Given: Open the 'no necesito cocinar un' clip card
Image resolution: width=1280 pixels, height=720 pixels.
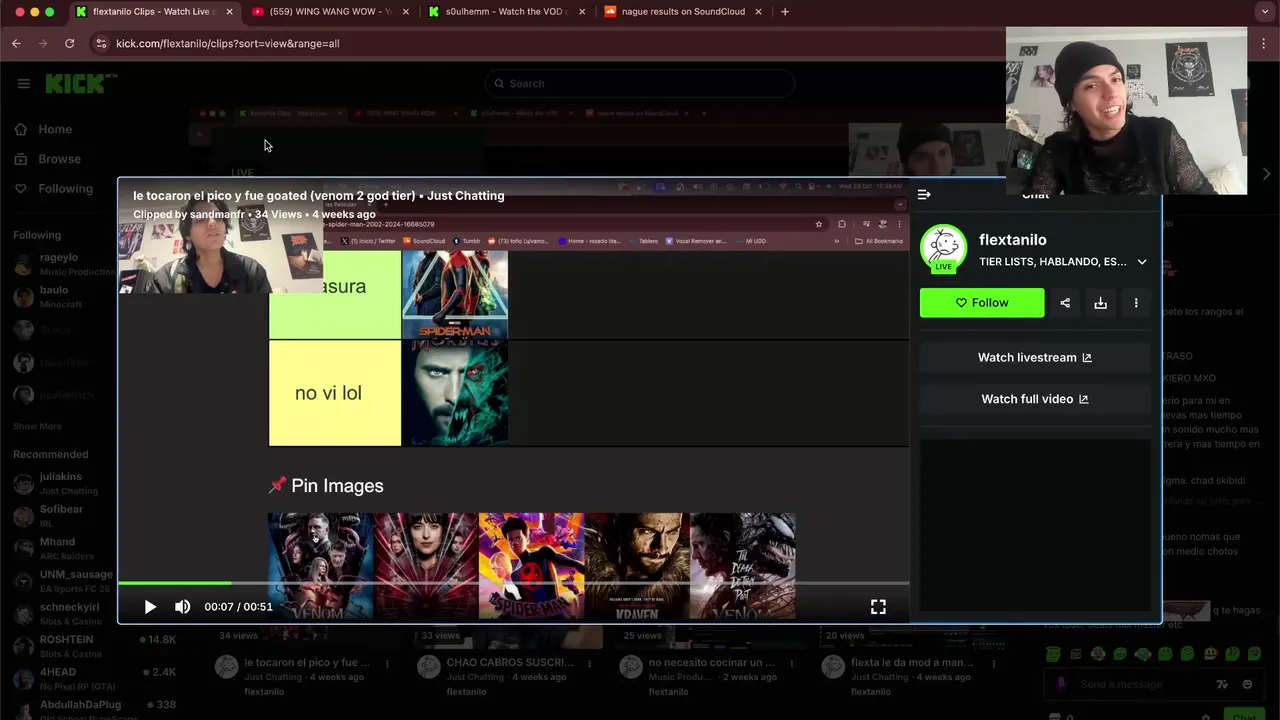Looking at the screenshot, I should pos(712,663).
